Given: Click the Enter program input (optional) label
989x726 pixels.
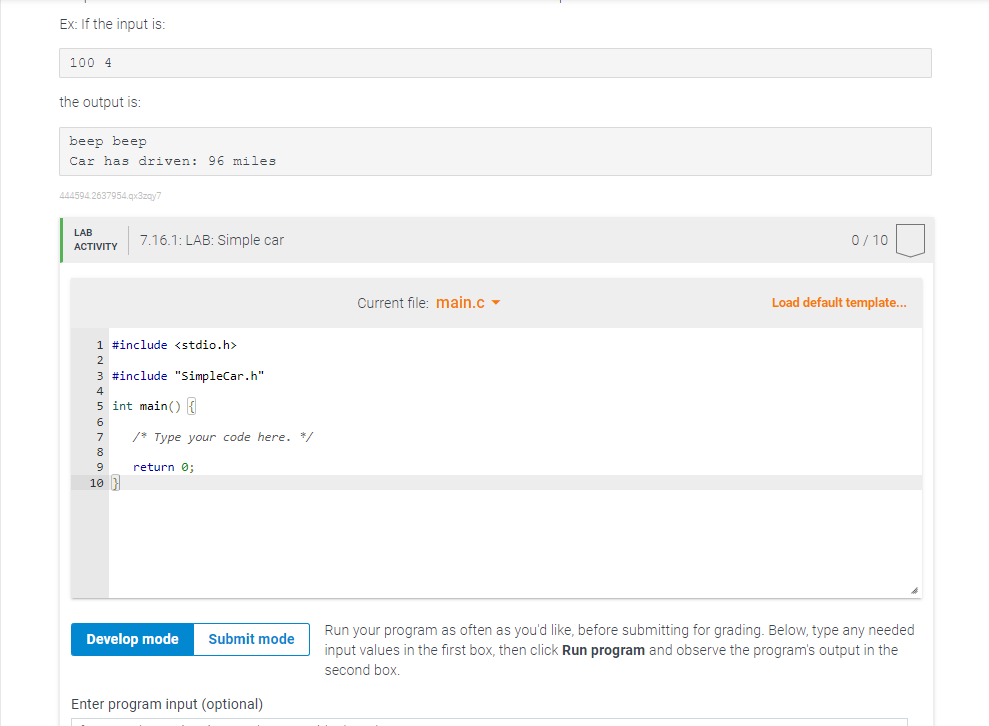Looking at the screenshot, I should pyautogui.click(x=167, y=704).
